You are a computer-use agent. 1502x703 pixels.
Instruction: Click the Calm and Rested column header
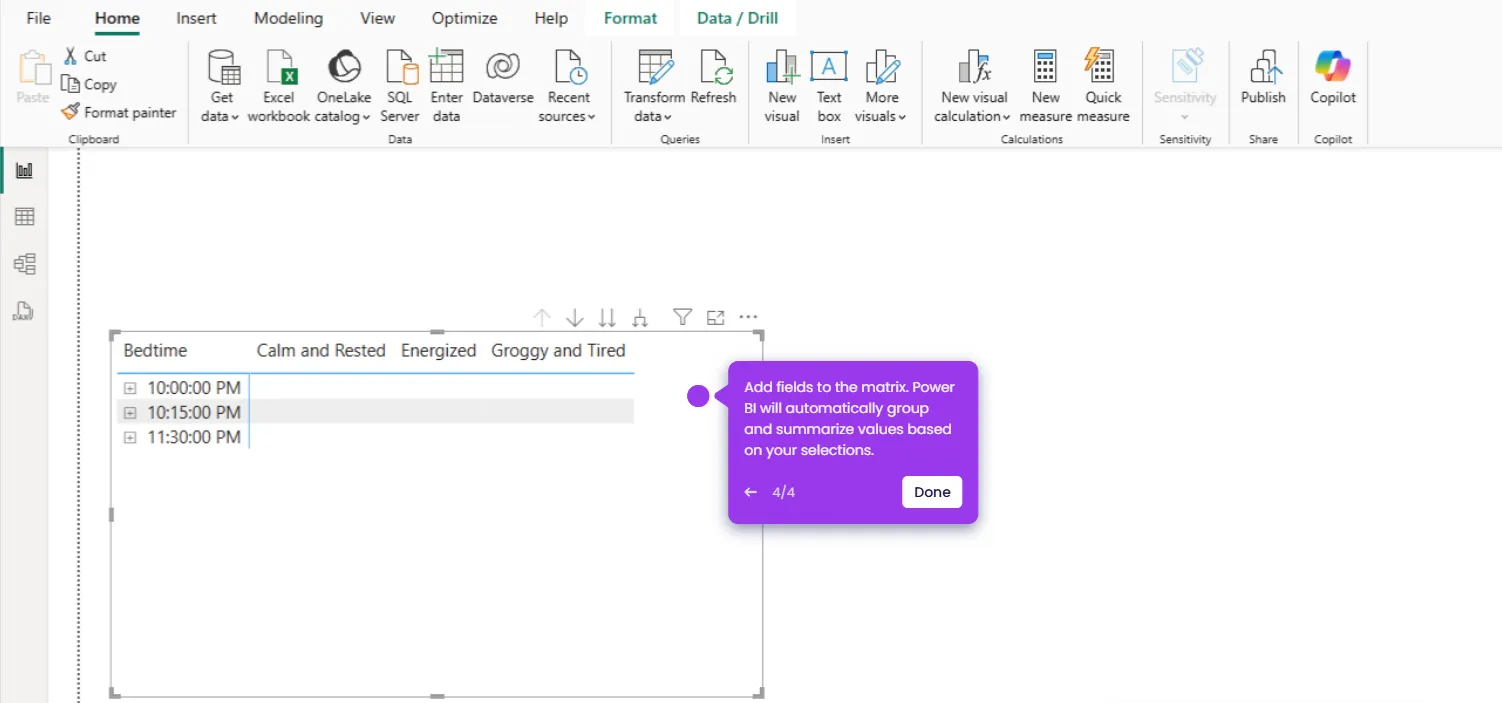[321, 351]
